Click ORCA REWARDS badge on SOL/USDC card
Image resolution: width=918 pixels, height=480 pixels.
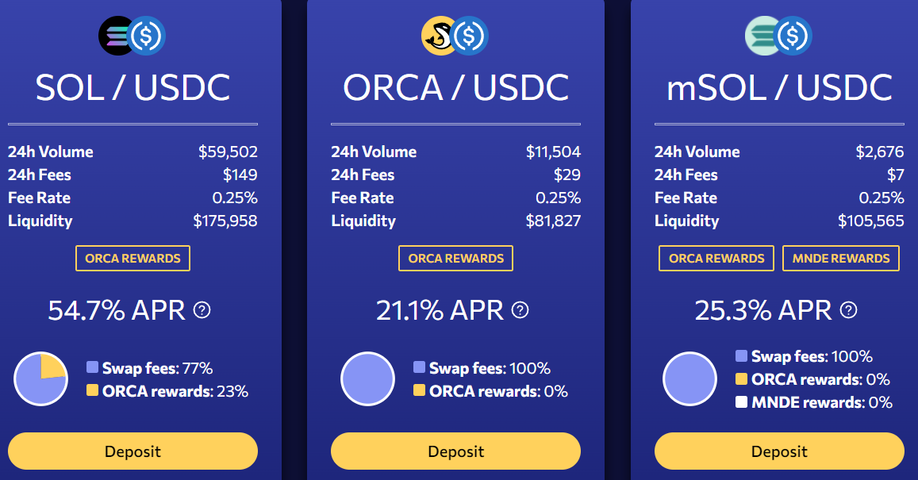coord(133,258)
